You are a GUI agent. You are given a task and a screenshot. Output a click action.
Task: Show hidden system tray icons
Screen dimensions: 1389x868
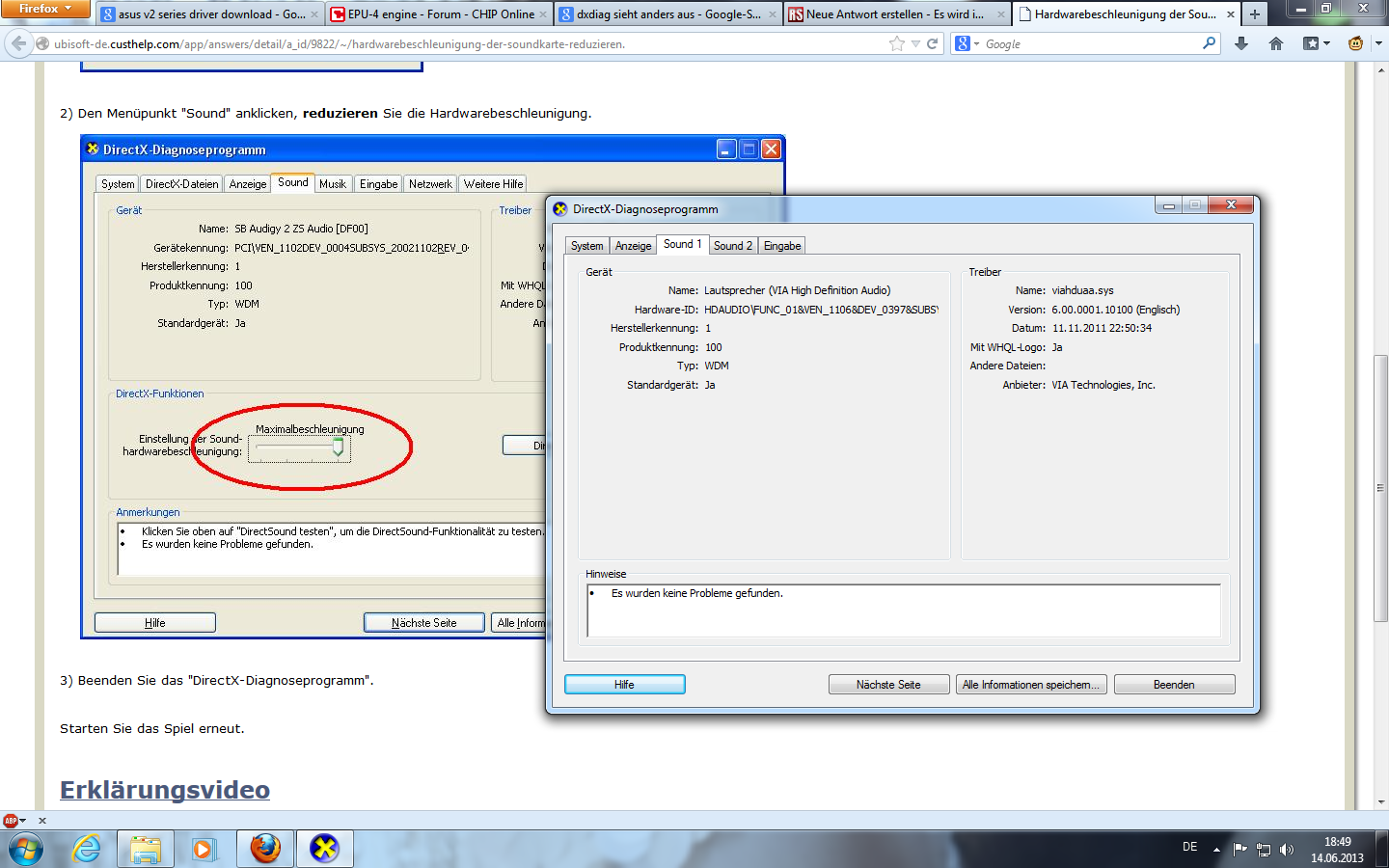click(1216, 850)
